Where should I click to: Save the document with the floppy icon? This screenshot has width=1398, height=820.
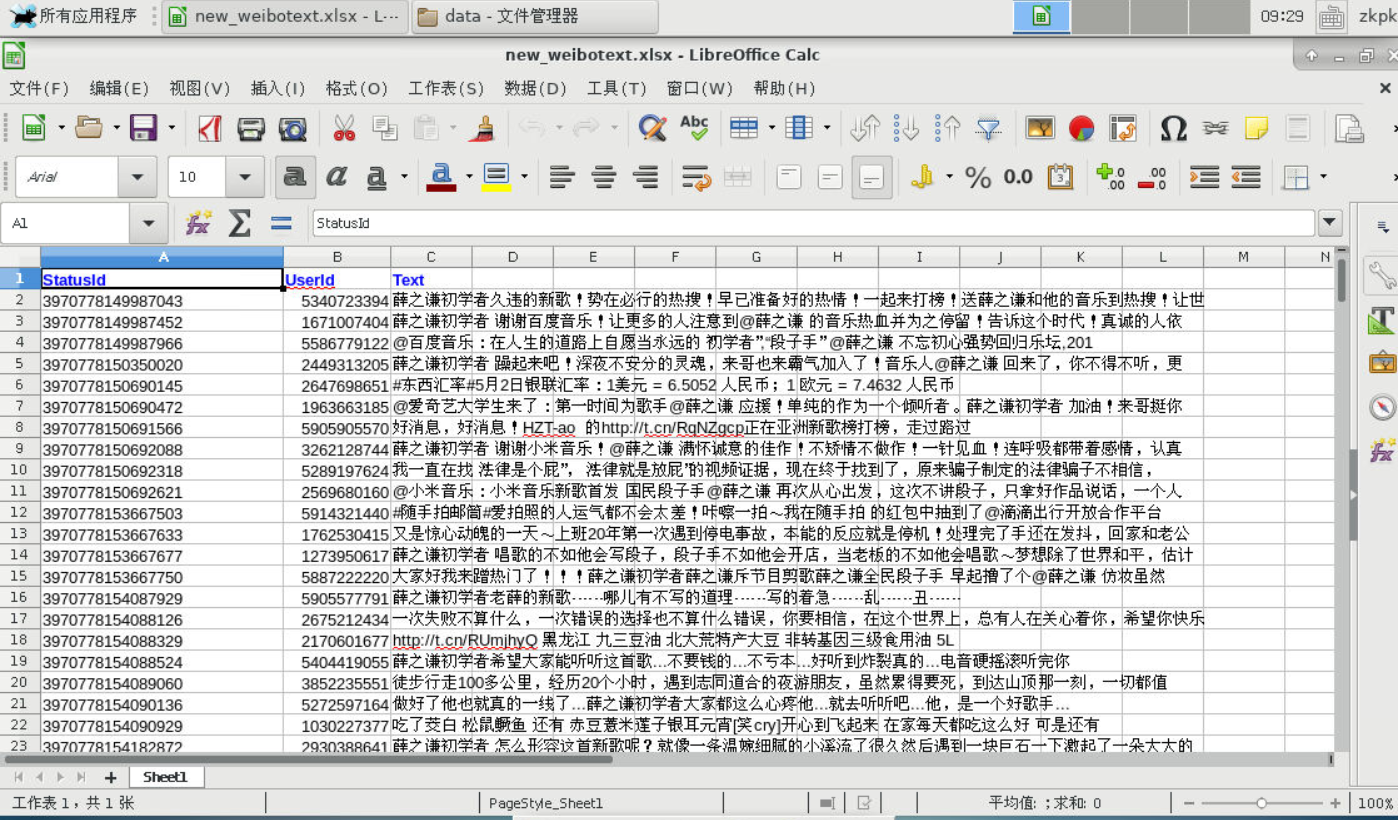click(x=144, y=127)
